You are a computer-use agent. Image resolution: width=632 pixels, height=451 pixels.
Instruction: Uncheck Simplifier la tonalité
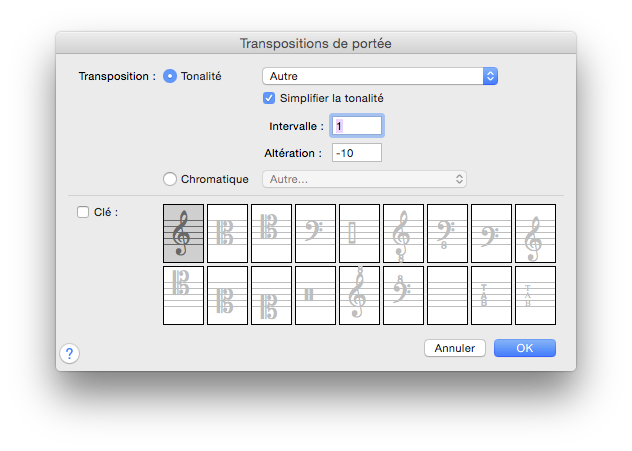(269, 98)
